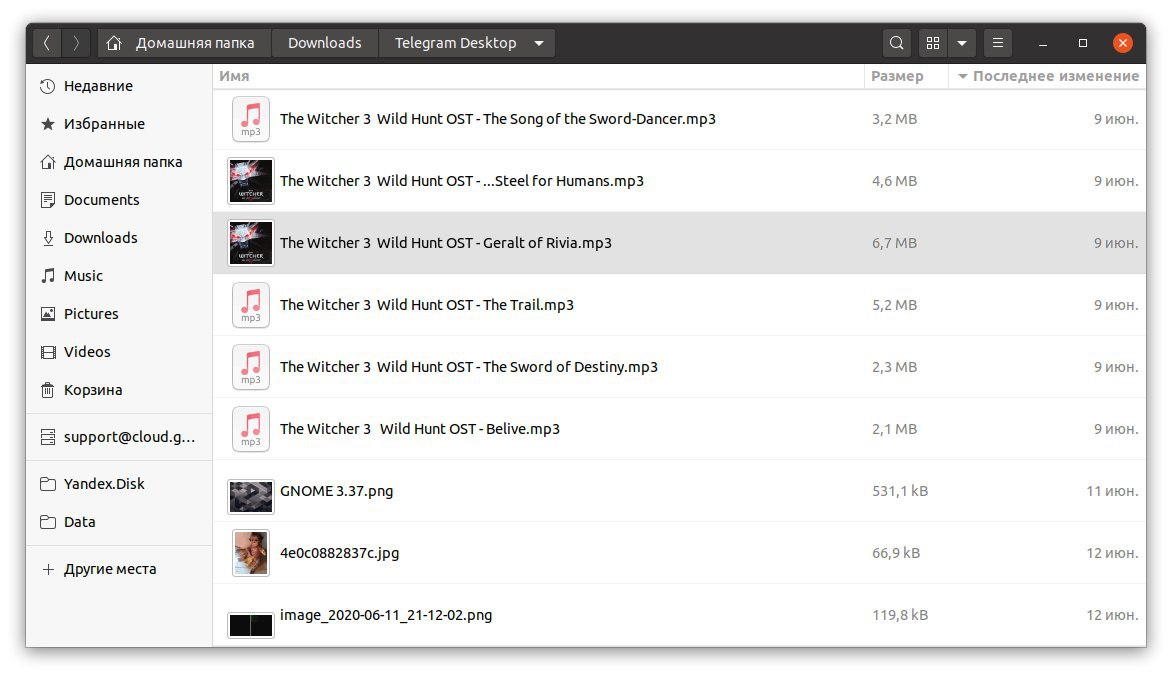Open the hamburger main menu
This screenshot has width=1172, height=676.
pyautogui.click(x=998, y=43)
